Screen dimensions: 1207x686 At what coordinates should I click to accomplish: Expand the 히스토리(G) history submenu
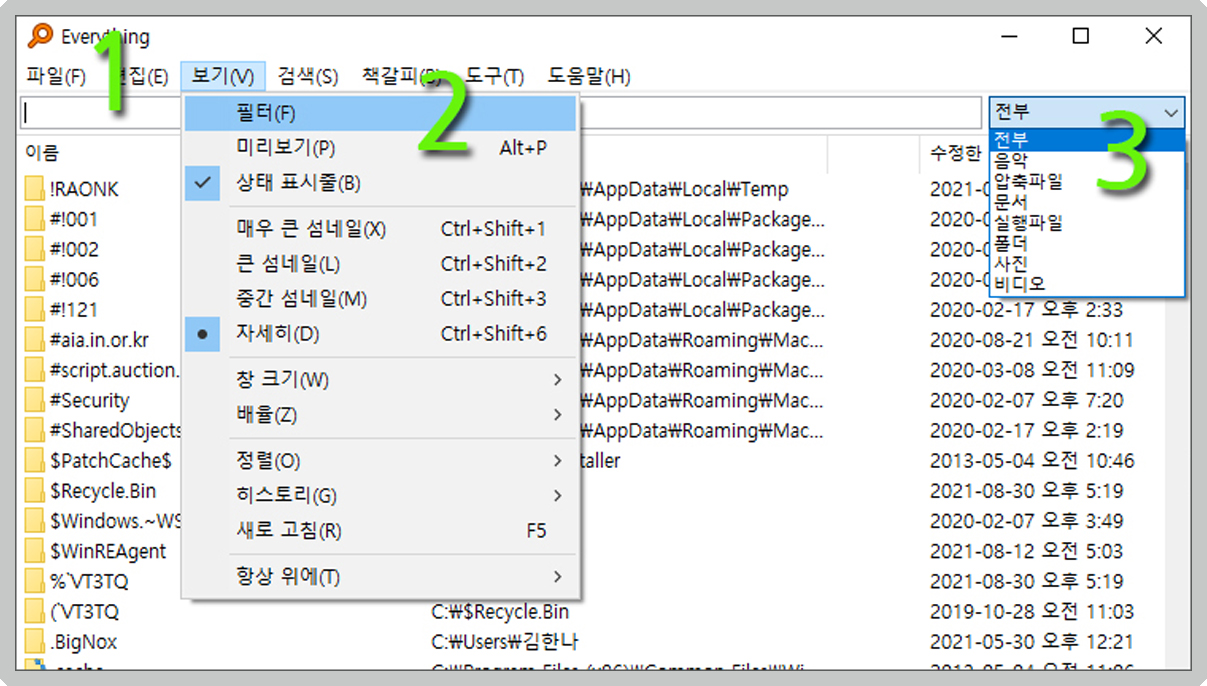381,496
